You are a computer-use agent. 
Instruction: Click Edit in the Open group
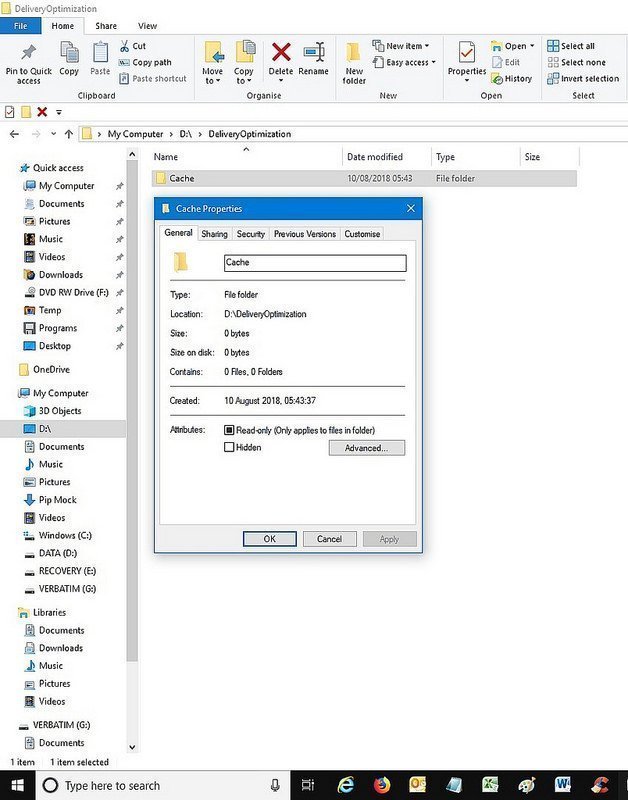(506, 62)
